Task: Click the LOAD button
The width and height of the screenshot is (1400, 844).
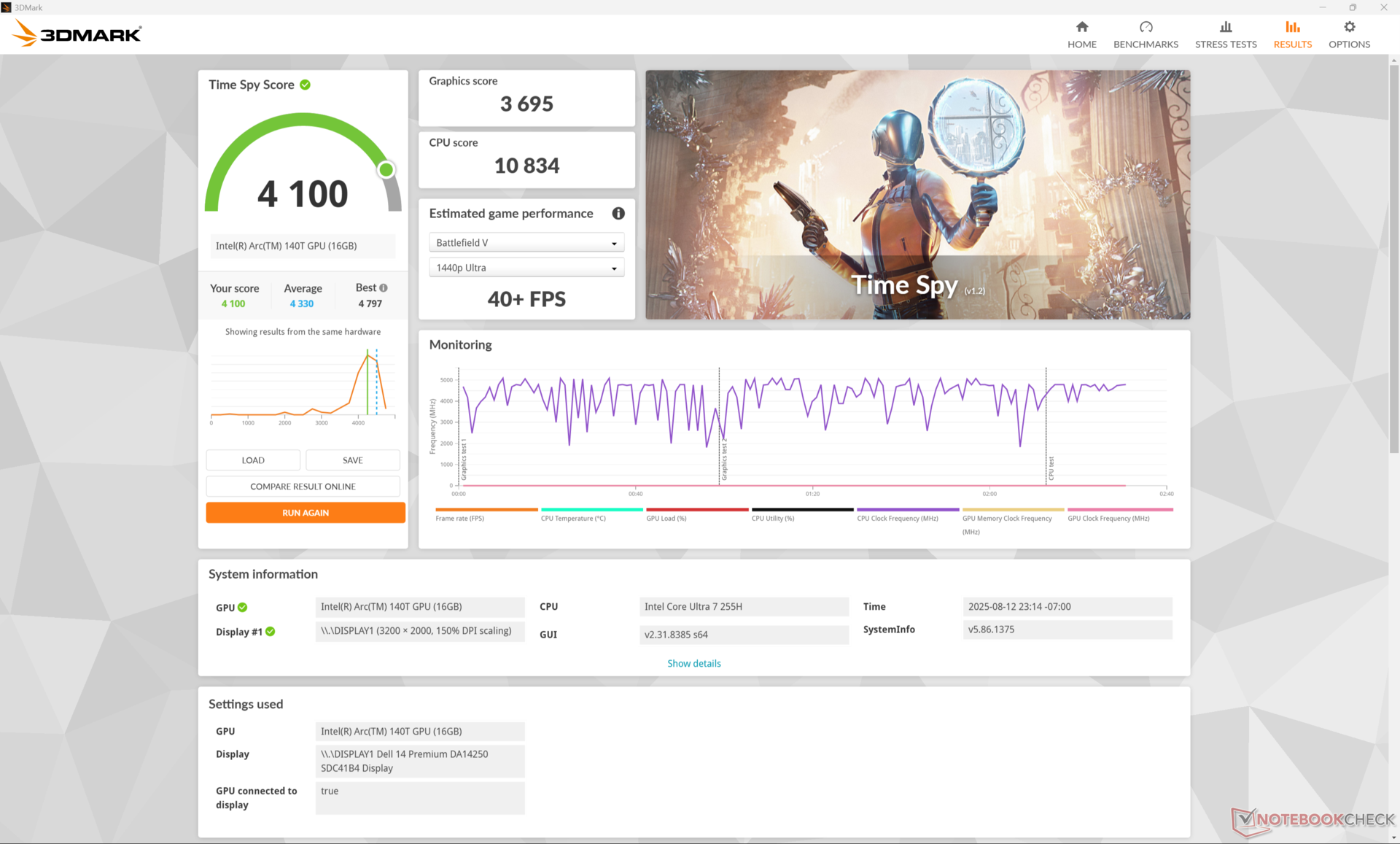Action: pyautogui.click(x=253, y=460)
